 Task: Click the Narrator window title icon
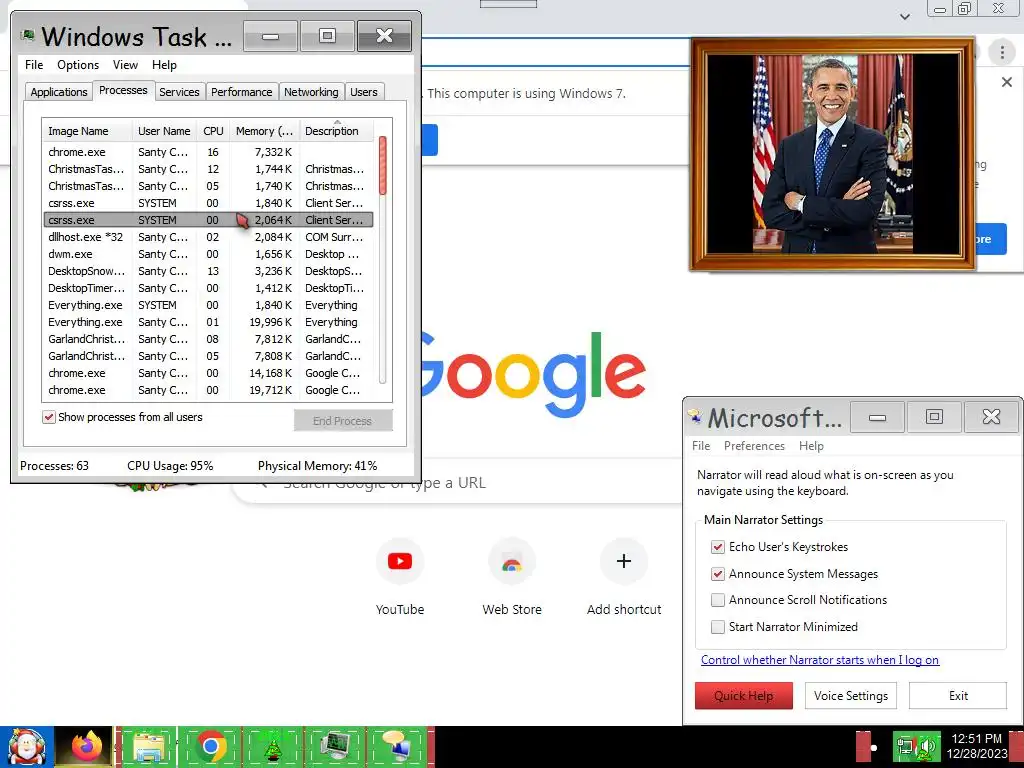pos(695,417)
